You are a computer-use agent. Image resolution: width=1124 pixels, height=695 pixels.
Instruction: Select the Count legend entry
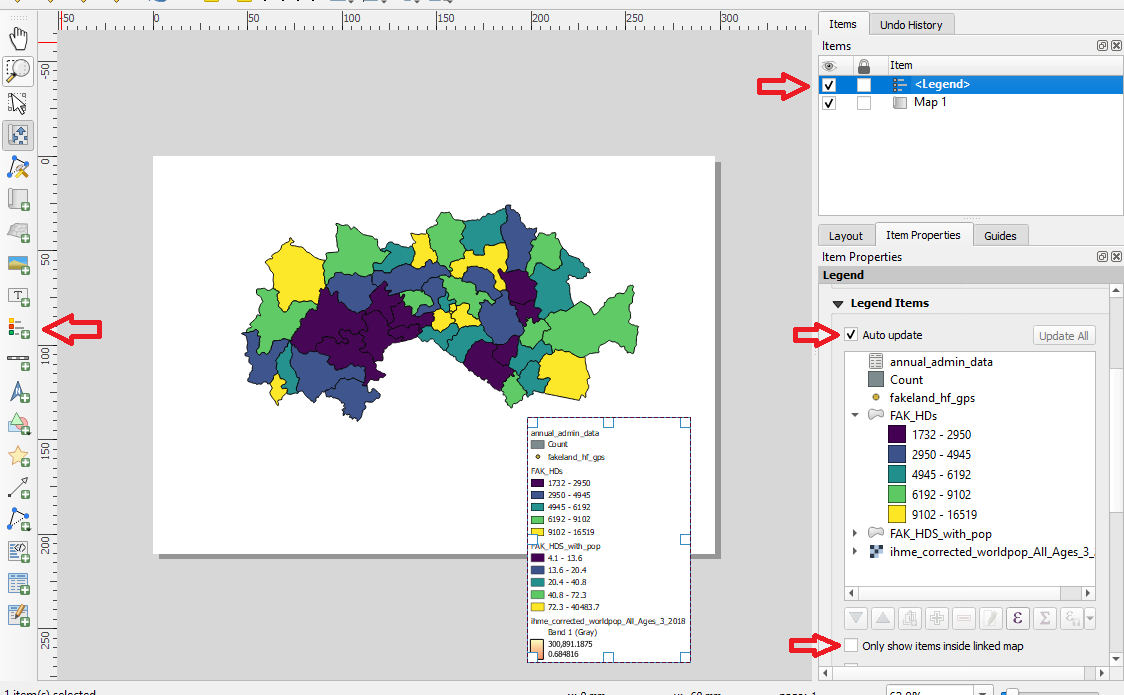pos(906,380)
